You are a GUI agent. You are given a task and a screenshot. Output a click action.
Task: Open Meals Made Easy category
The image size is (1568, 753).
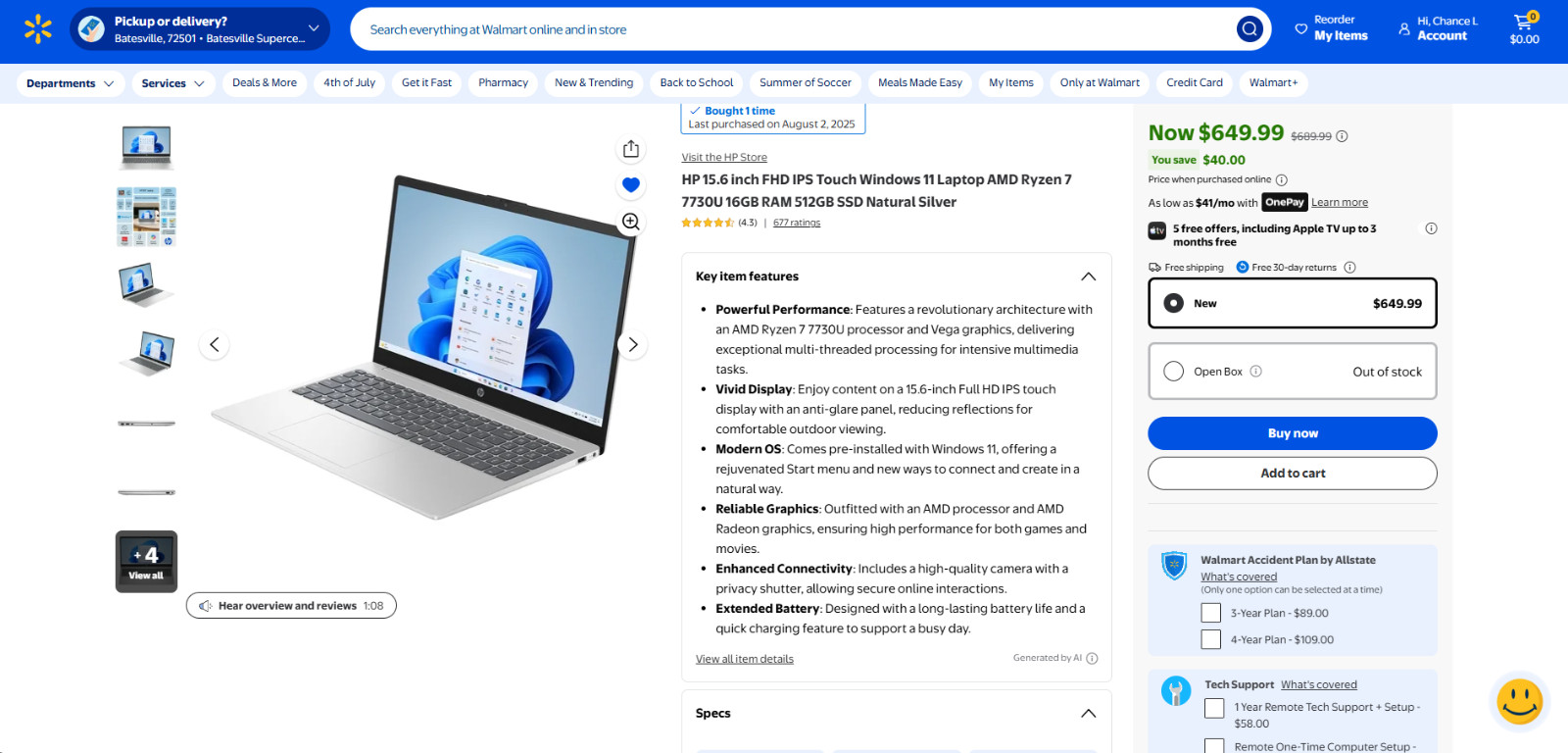pos(920,83)
